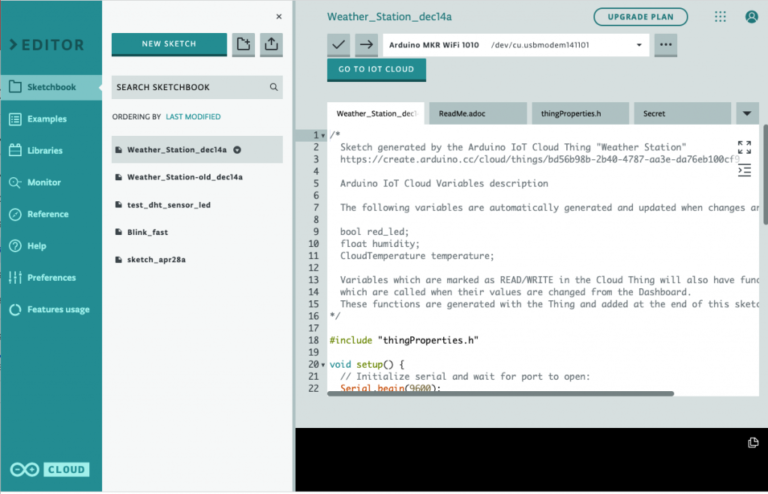Click the Verify checkmark button

(x=339, y=45)
